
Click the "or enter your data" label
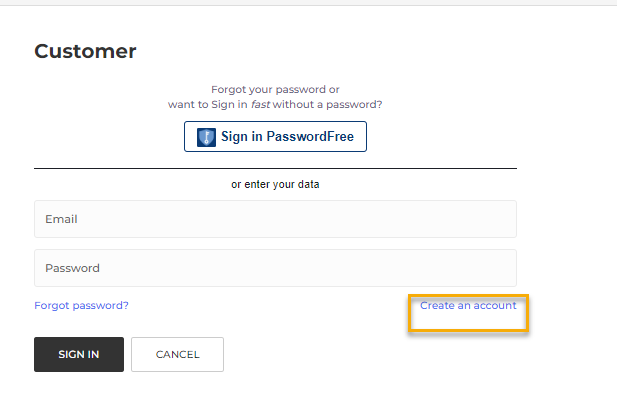(x=275, y=184)
